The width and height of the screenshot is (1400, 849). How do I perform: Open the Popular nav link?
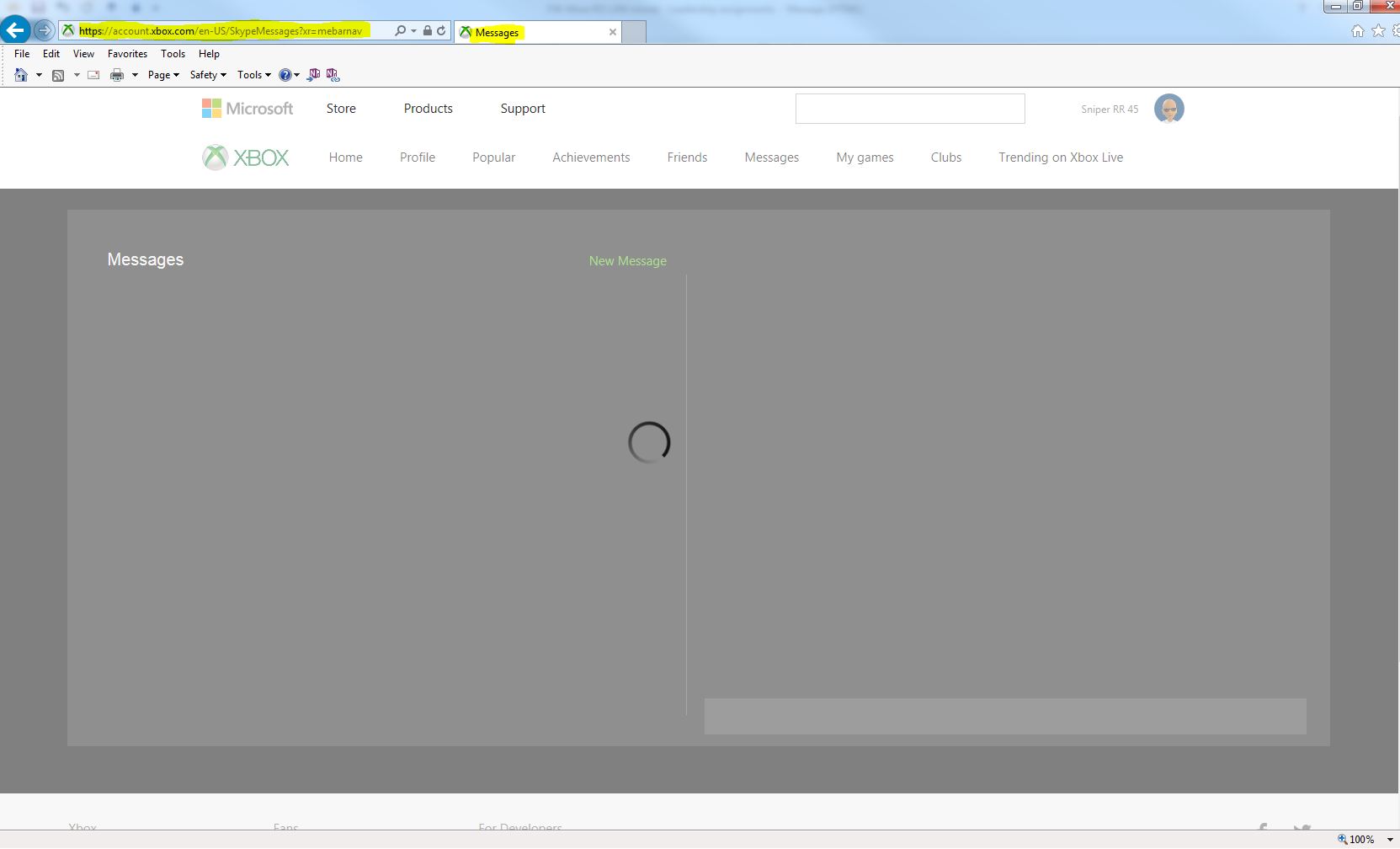point(494,158)
